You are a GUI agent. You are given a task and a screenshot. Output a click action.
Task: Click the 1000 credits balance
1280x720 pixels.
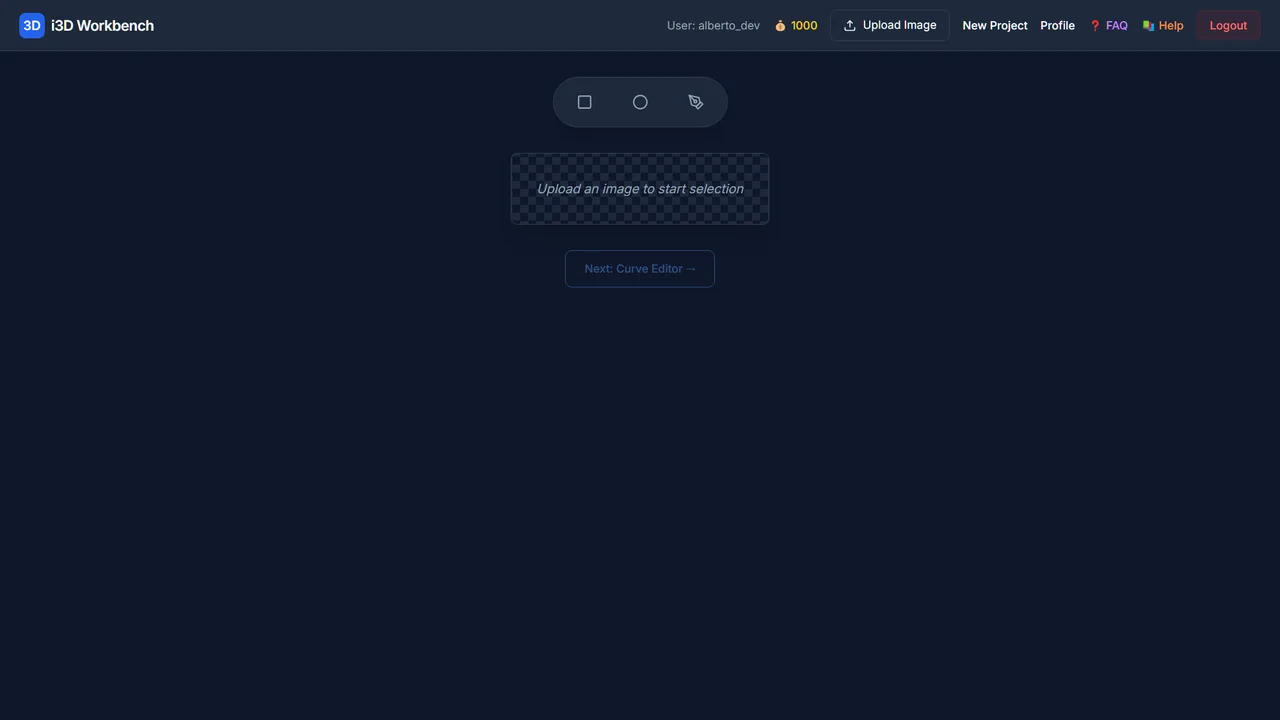point(804,26)
